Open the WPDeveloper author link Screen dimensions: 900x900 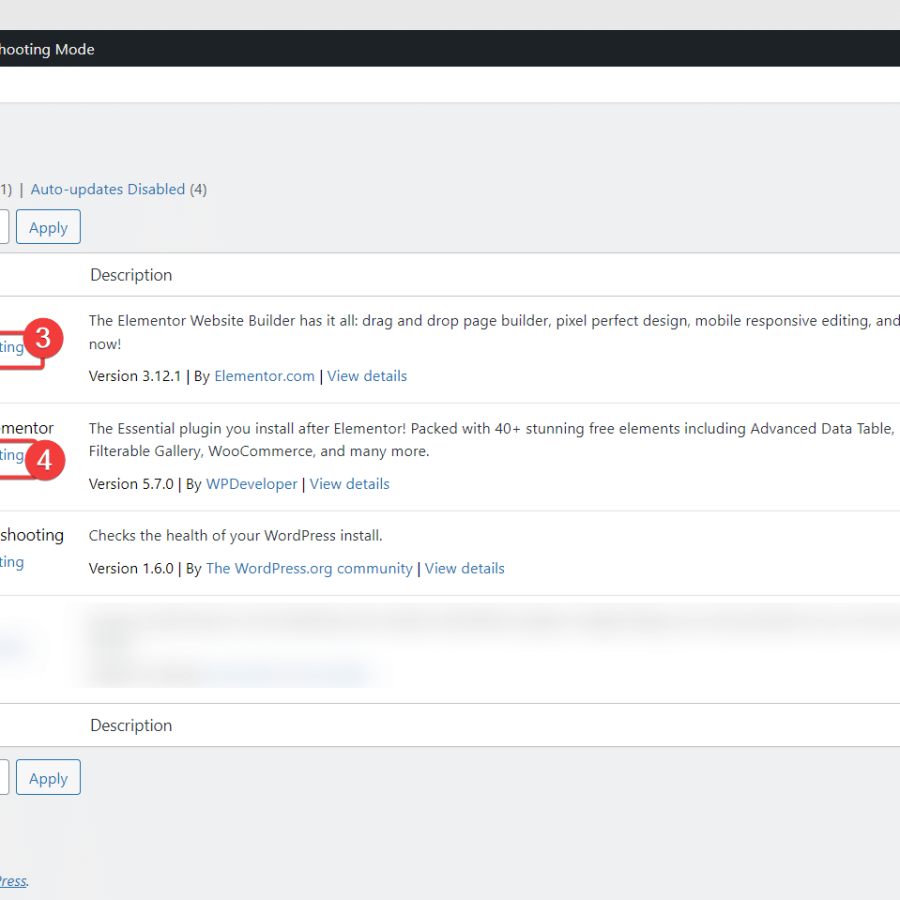coord(251,484)
